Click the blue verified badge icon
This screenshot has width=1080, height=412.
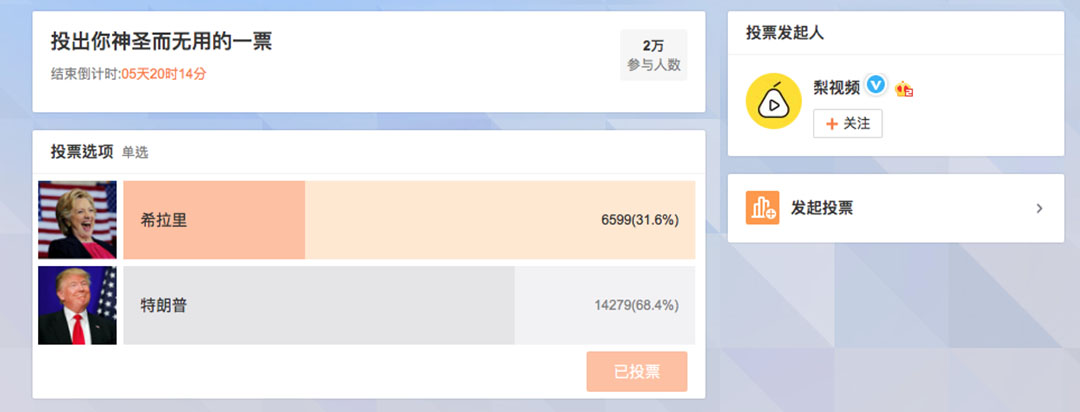[x=875, y=85]
